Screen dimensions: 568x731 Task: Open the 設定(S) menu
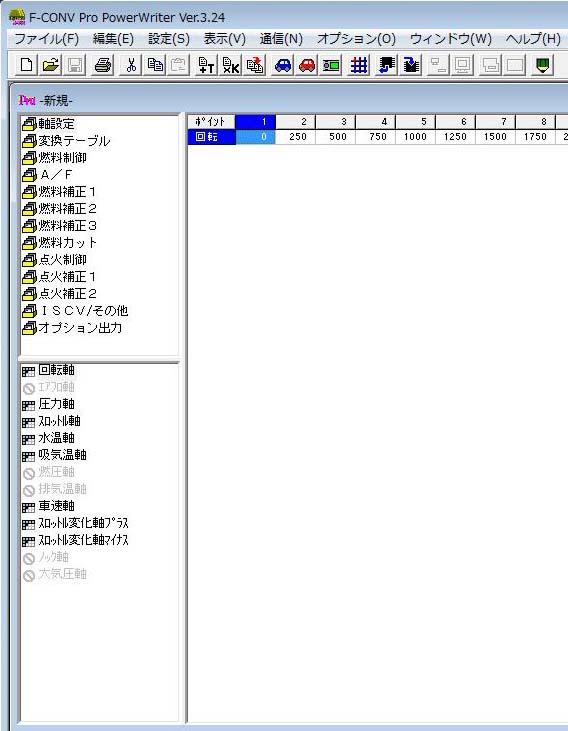169,39
